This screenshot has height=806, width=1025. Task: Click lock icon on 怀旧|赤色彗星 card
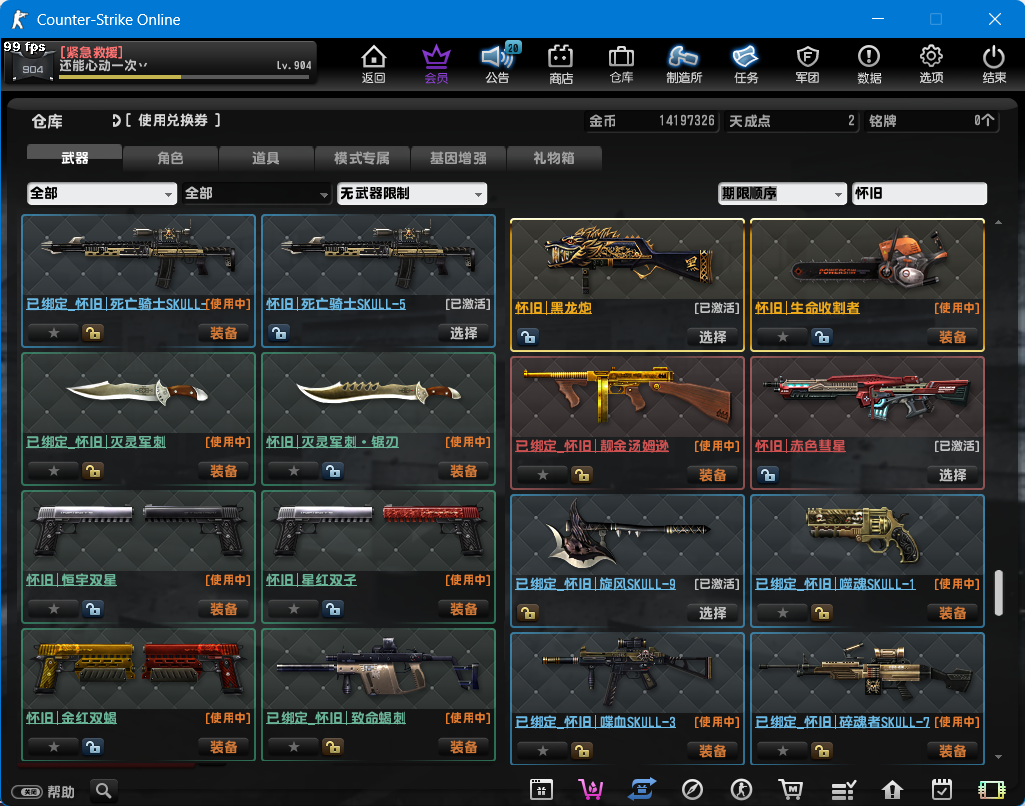pos(768,475)
